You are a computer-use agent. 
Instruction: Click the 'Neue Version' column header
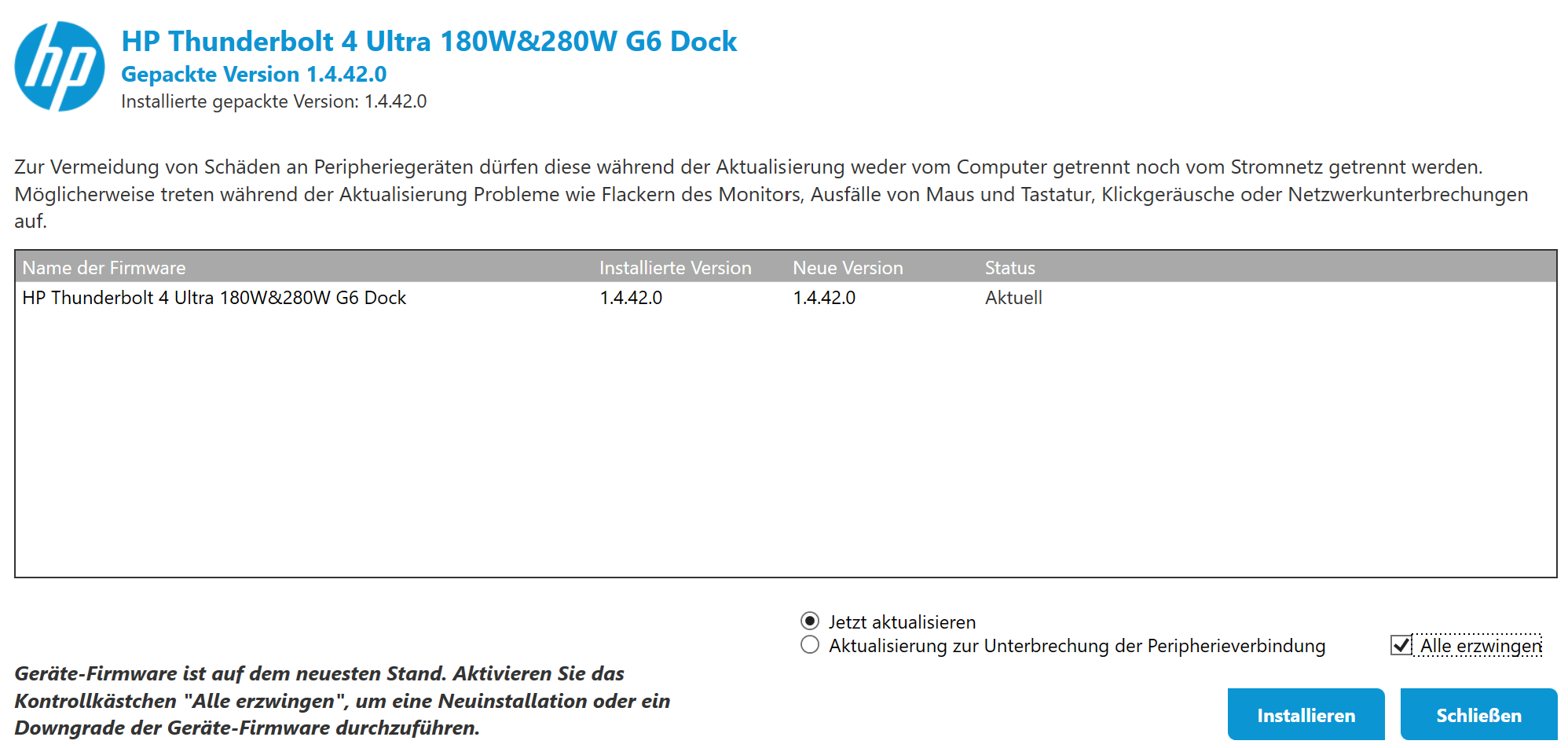coord(848,268)
